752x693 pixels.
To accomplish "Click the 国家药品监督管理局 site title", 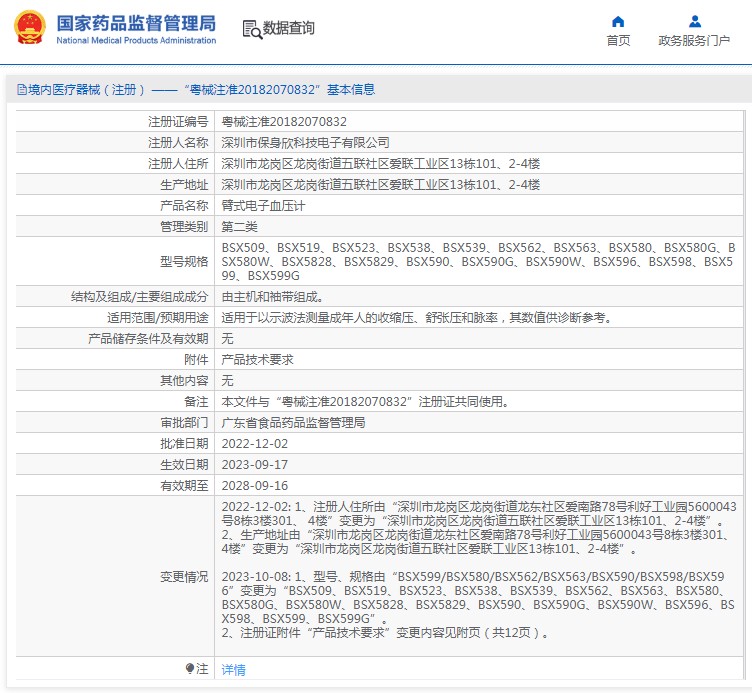I will [x=135, y=22].
